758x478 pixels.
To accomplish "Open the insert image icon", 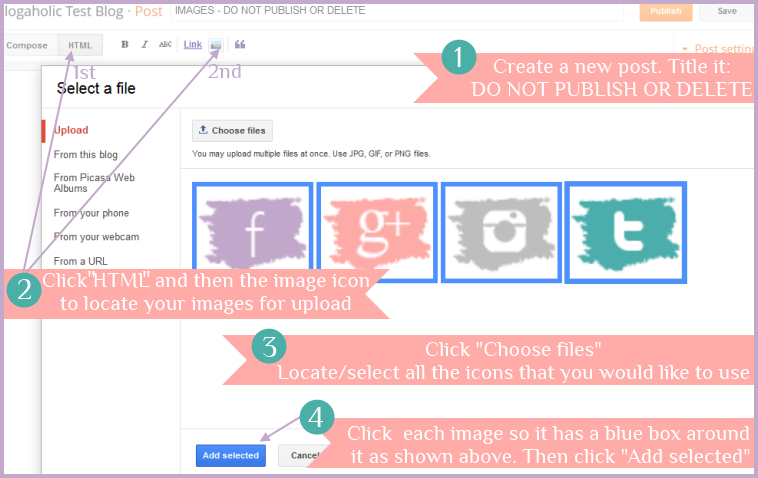I will point(216,45).
